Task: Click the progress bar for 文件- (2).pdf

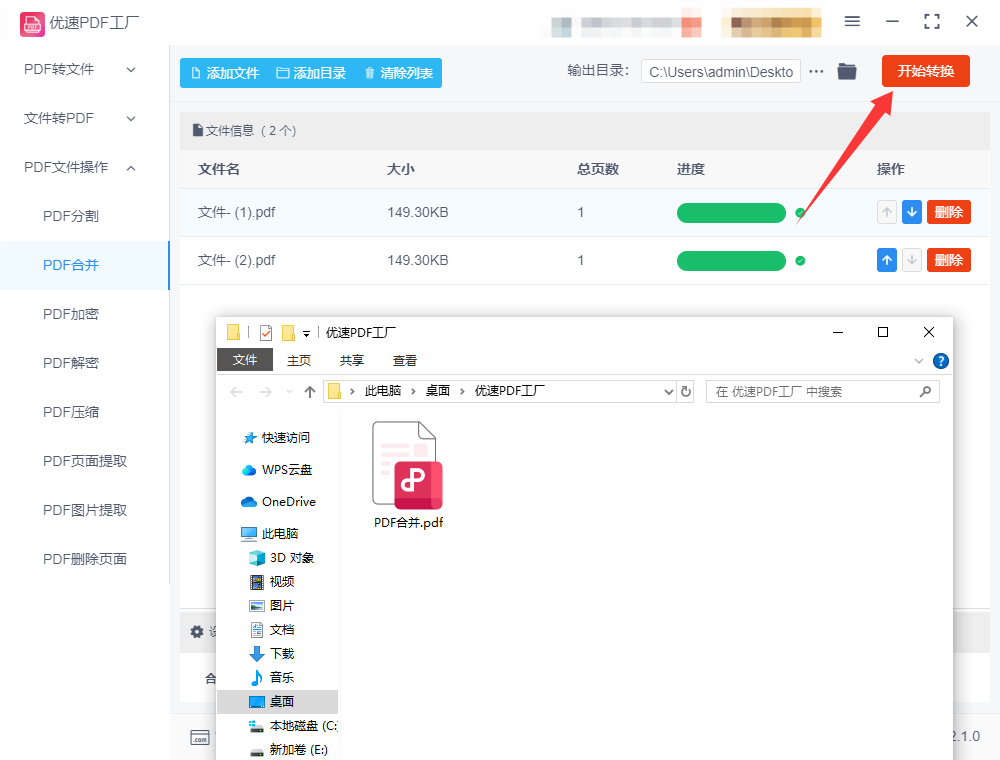Action: click(x=731, y=261)
